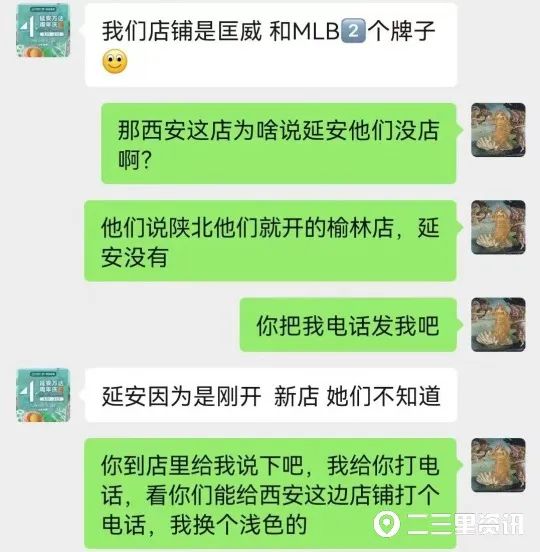Select the message 我们店铺是匡威 和MLB
The height and width of the screenshot is (552, 540).
tap(271, 45)
